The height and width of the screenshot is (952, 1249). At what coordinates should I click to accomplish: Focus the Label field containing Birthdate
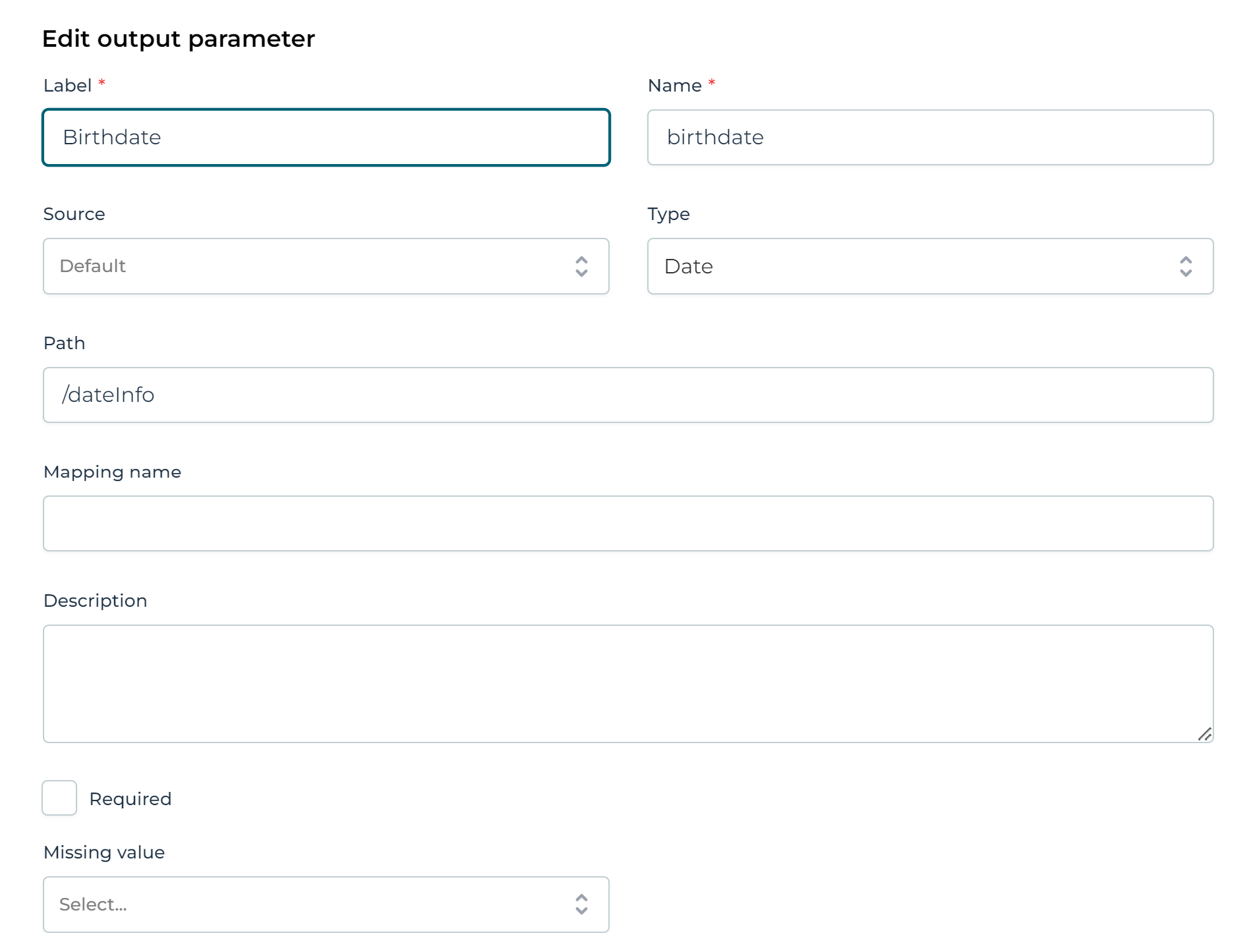(326, 137)
